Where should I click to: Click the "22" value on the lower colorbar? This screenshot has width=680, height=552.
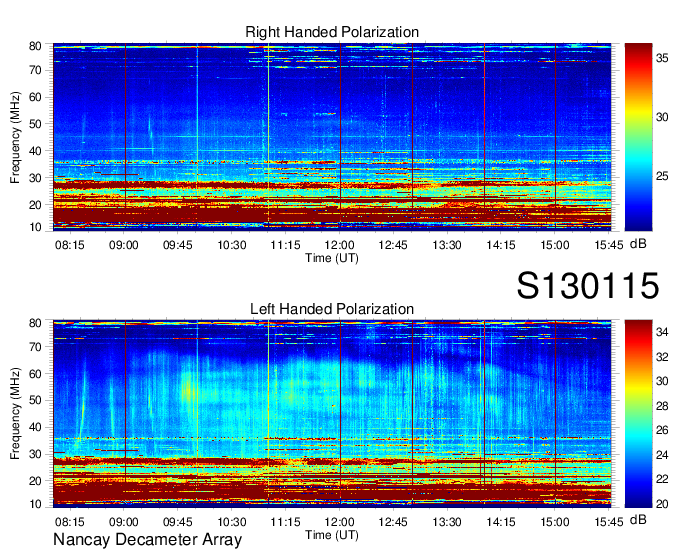click(662, 479)
